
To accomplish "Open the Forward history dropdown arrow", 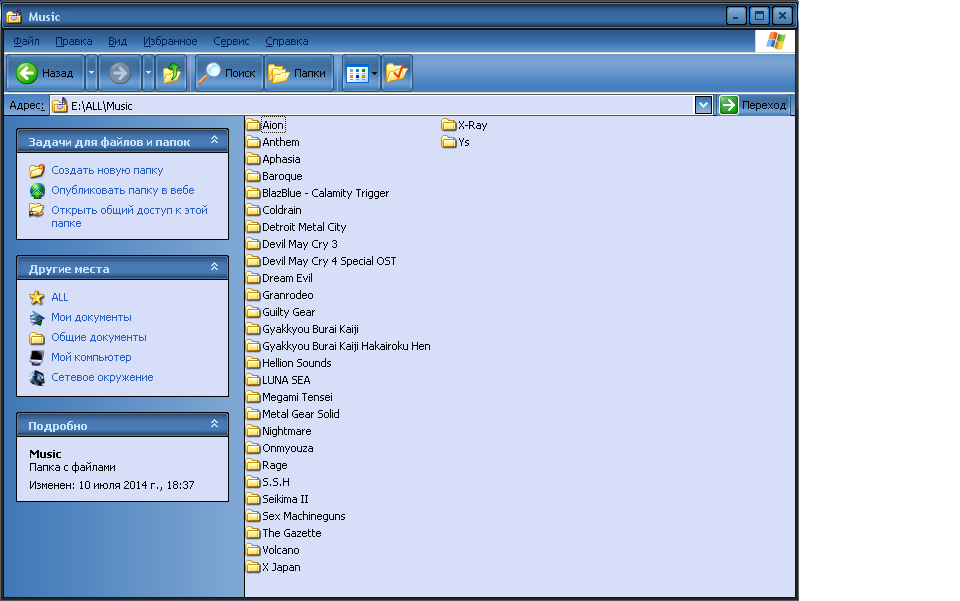I will [x=148, y=73].
